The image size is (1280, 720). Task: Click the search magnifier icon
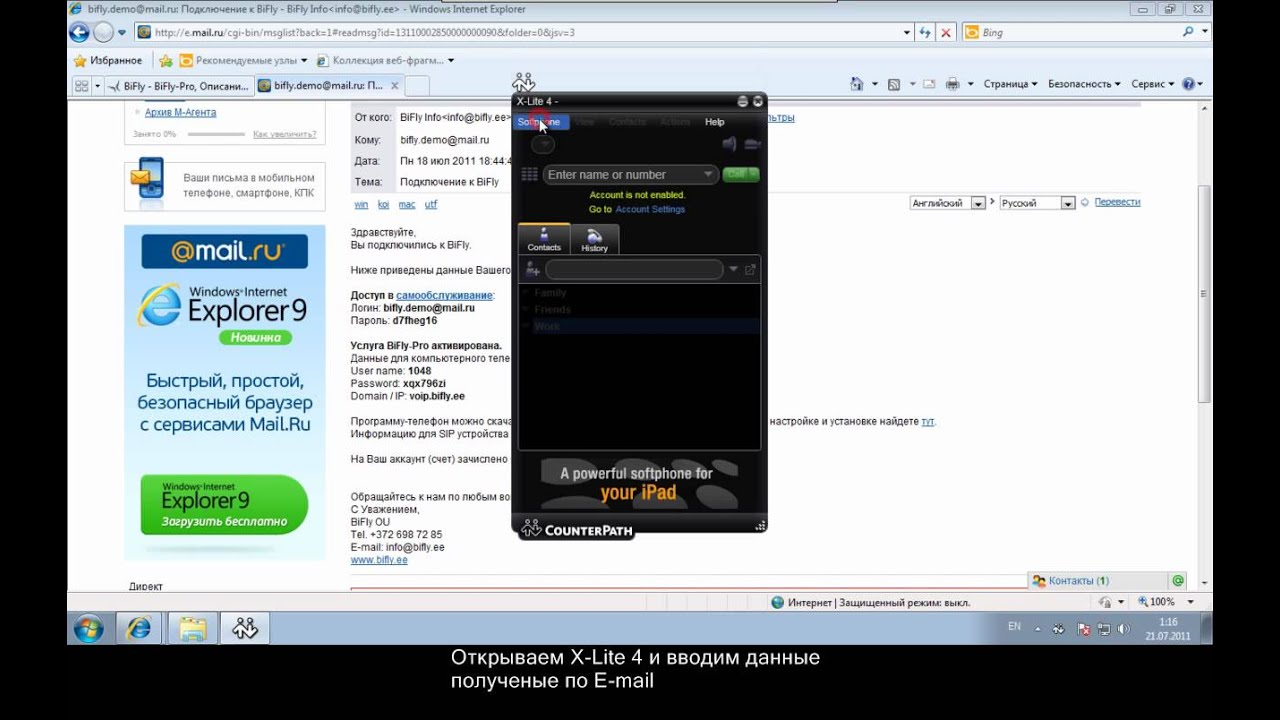pyautogui.click(x=1188, y=32)
